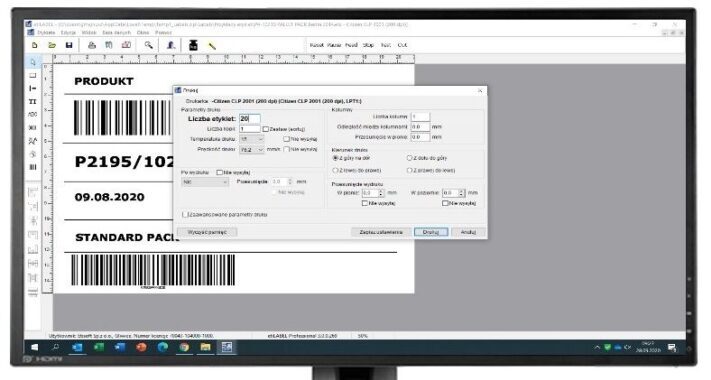Click the Liczba etykiet input field

pyautogui.click(x=249, y=118)
